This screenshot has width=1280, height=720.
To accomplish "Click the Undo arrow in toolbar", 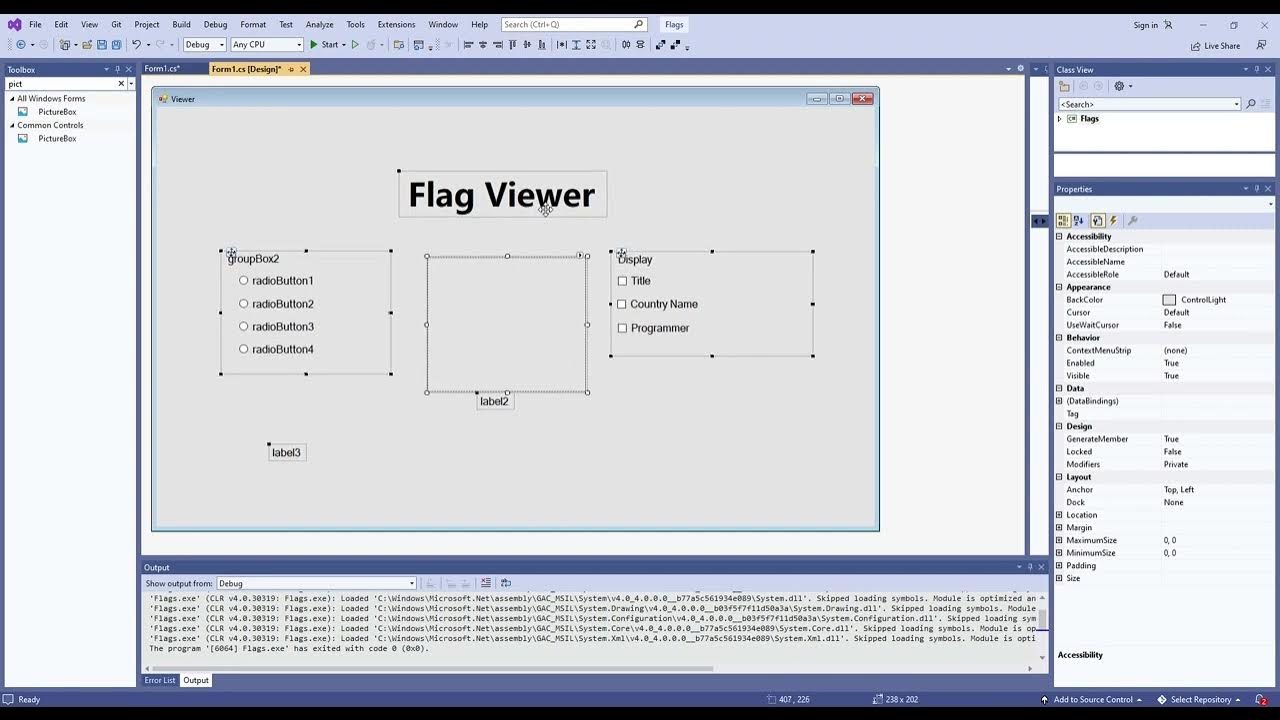I will (x=137, y=44).
